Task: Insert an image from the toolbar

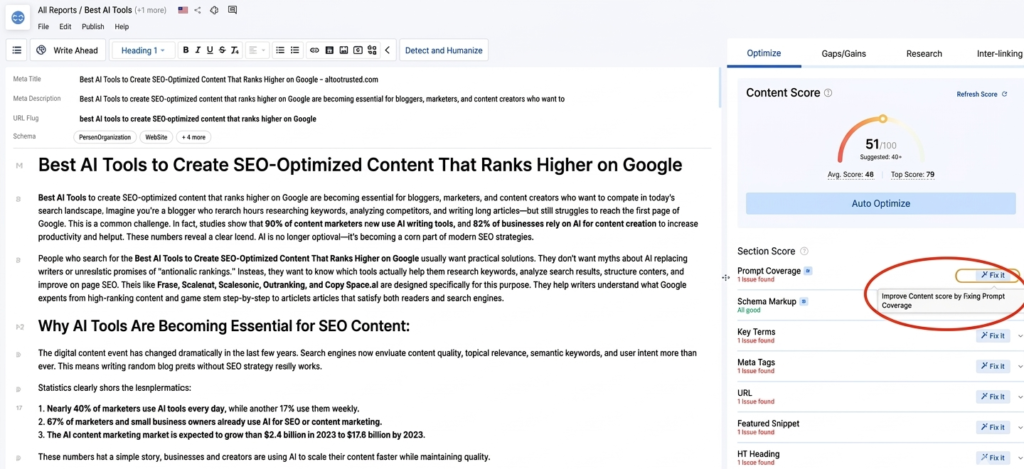Action: (344, 50)
